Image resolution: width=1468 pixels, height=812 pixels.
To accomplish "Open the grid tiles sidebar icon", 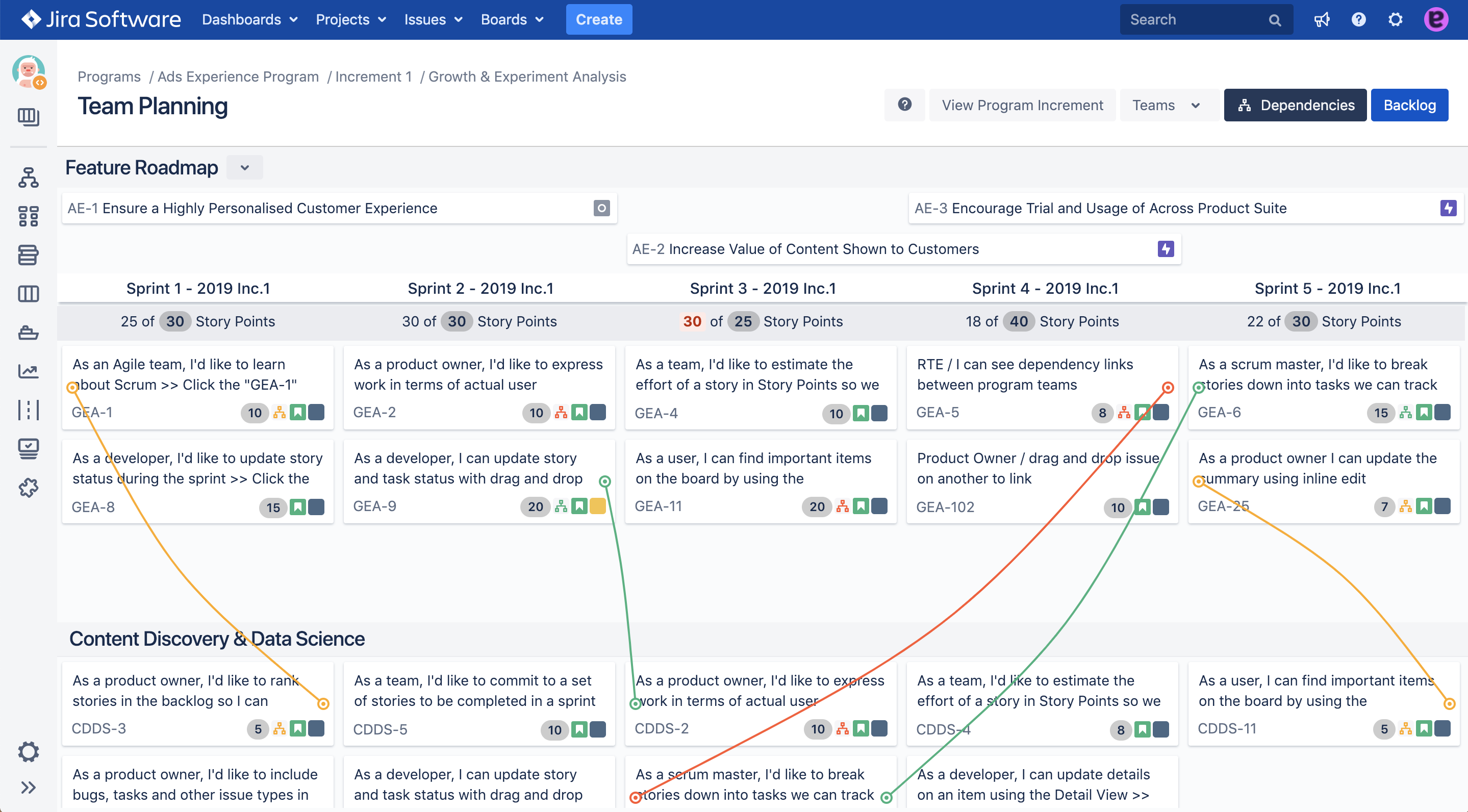I will pos(28,216).
